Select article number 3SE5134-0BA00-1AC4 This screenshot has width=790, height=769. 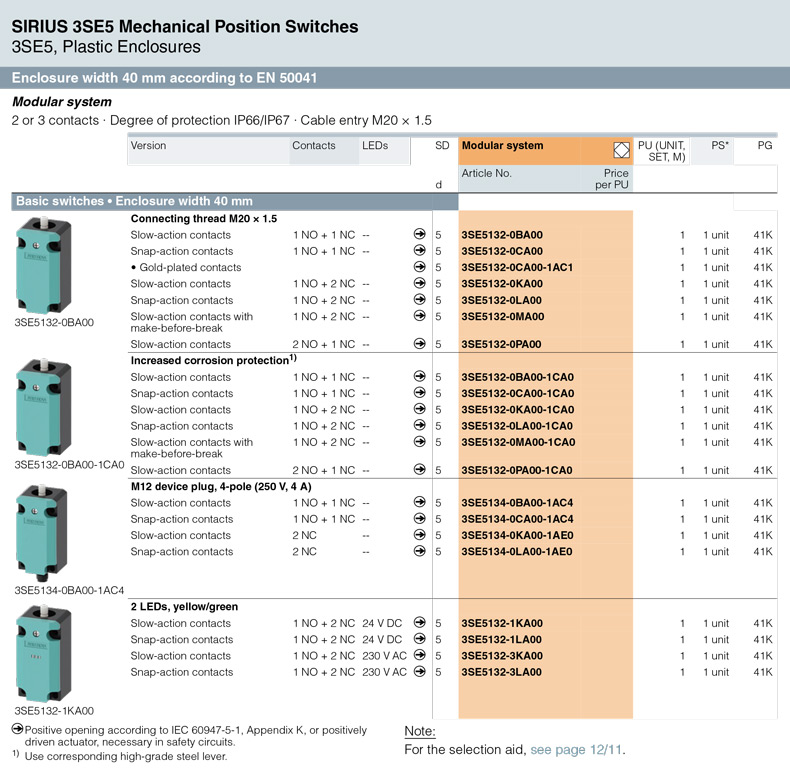click(x=517, y=503)
